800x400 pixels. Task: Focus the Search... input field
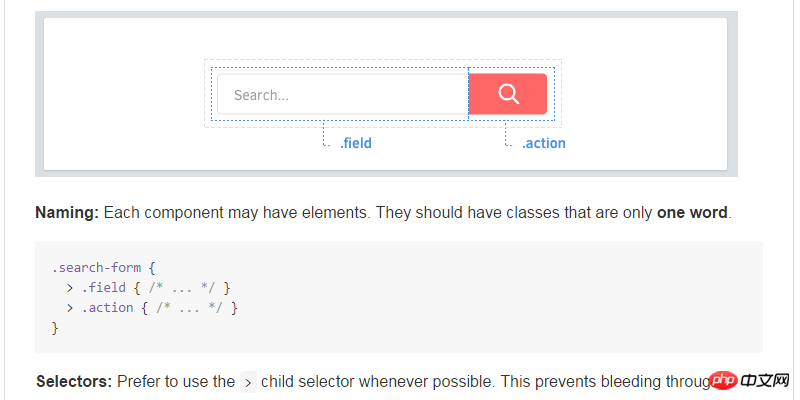(x=343, y=94)
